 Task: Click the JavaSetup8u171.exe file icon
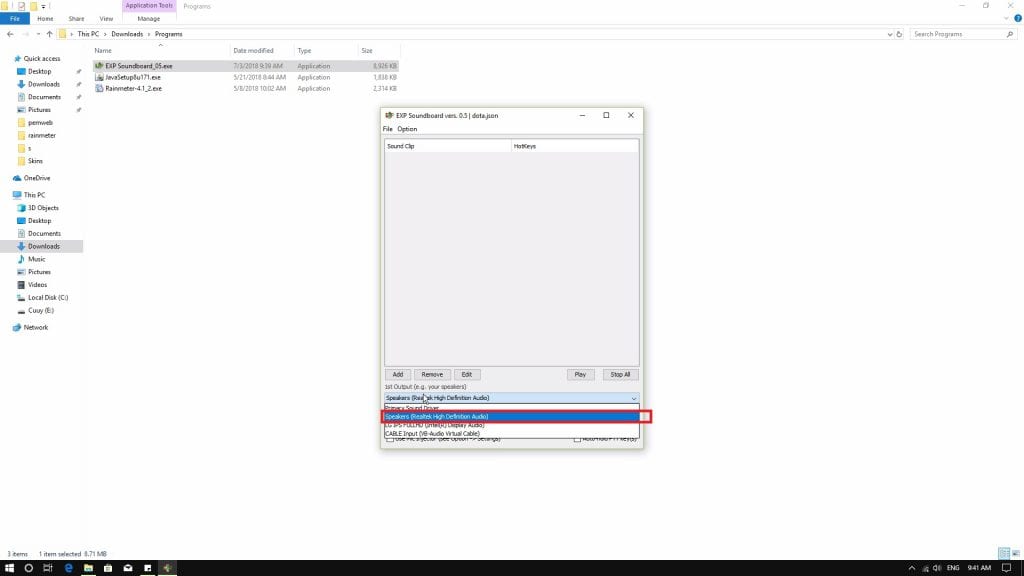[x=99, y=77]
